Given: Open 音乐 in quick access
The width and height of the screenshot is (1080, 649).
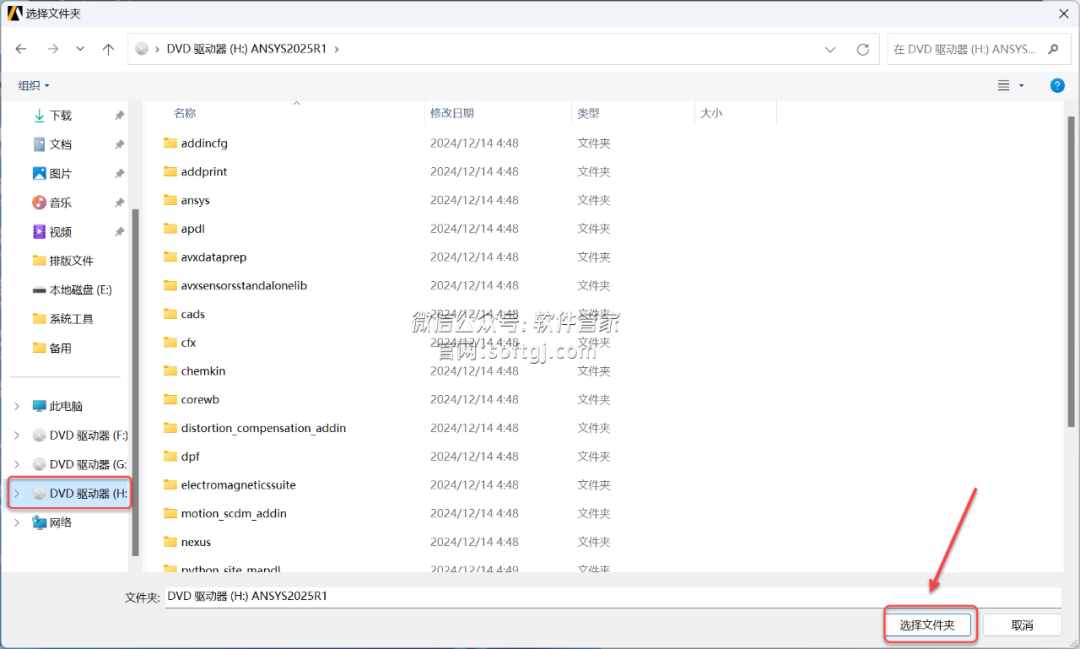Looking at the screenshot, I should pos(61,203).
